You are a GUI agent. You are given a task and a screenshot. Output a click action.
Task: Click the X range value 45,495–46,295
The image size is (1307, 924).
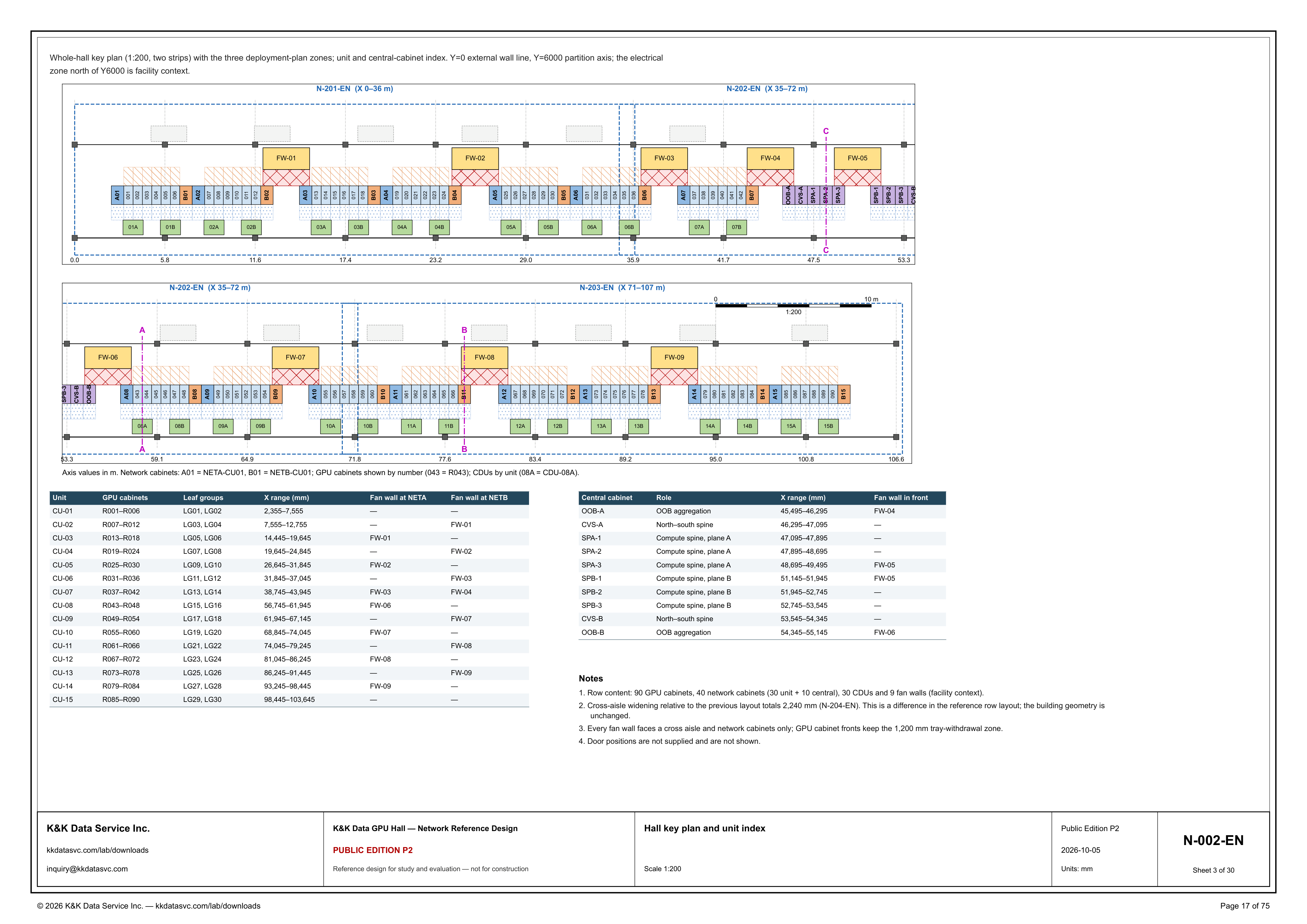point(804,512)
